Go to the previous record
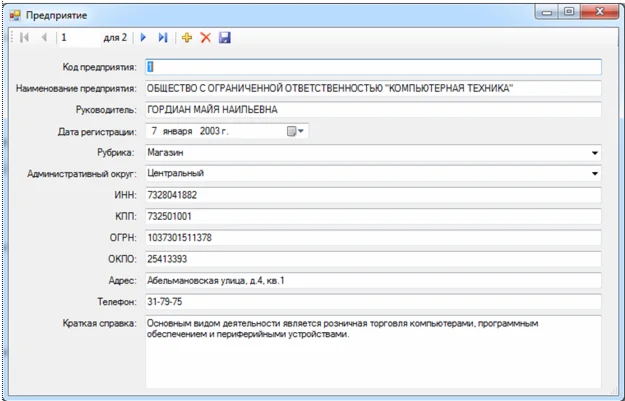The width and height of the screenshot is (625, 401). [43, 38]
